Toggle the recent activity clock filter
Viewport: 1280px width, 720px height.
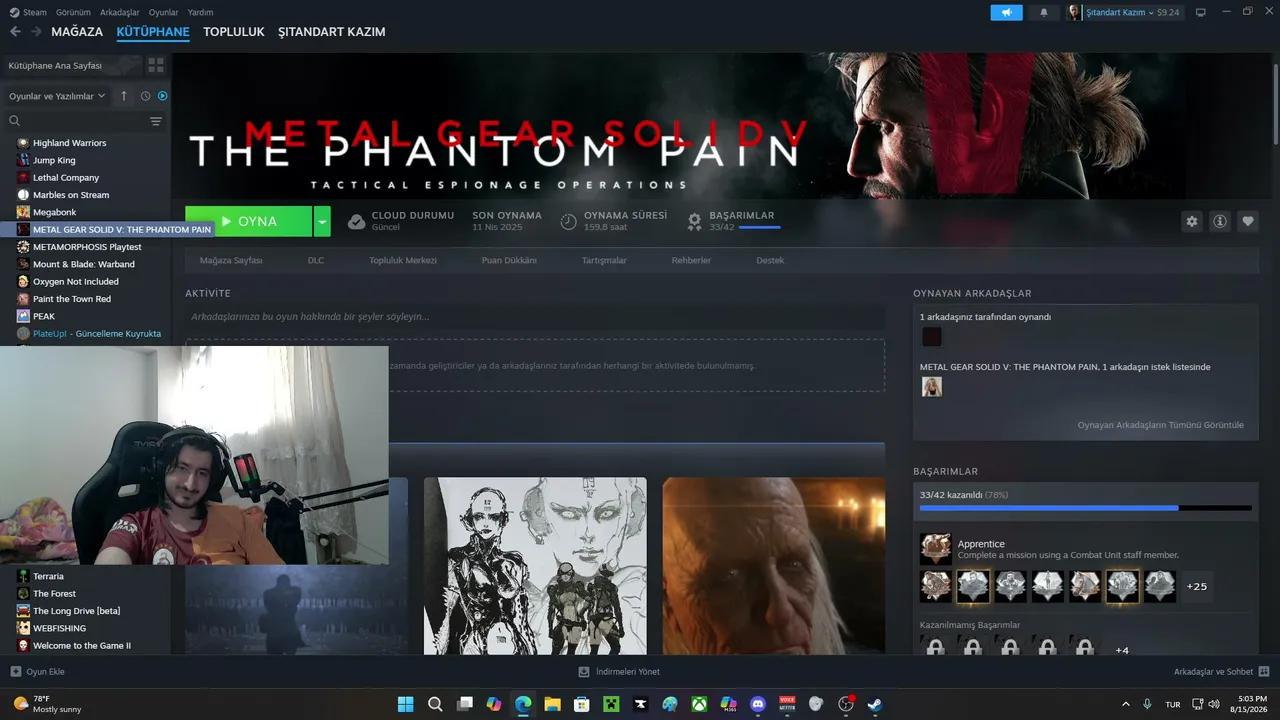[x=145, y=96]
